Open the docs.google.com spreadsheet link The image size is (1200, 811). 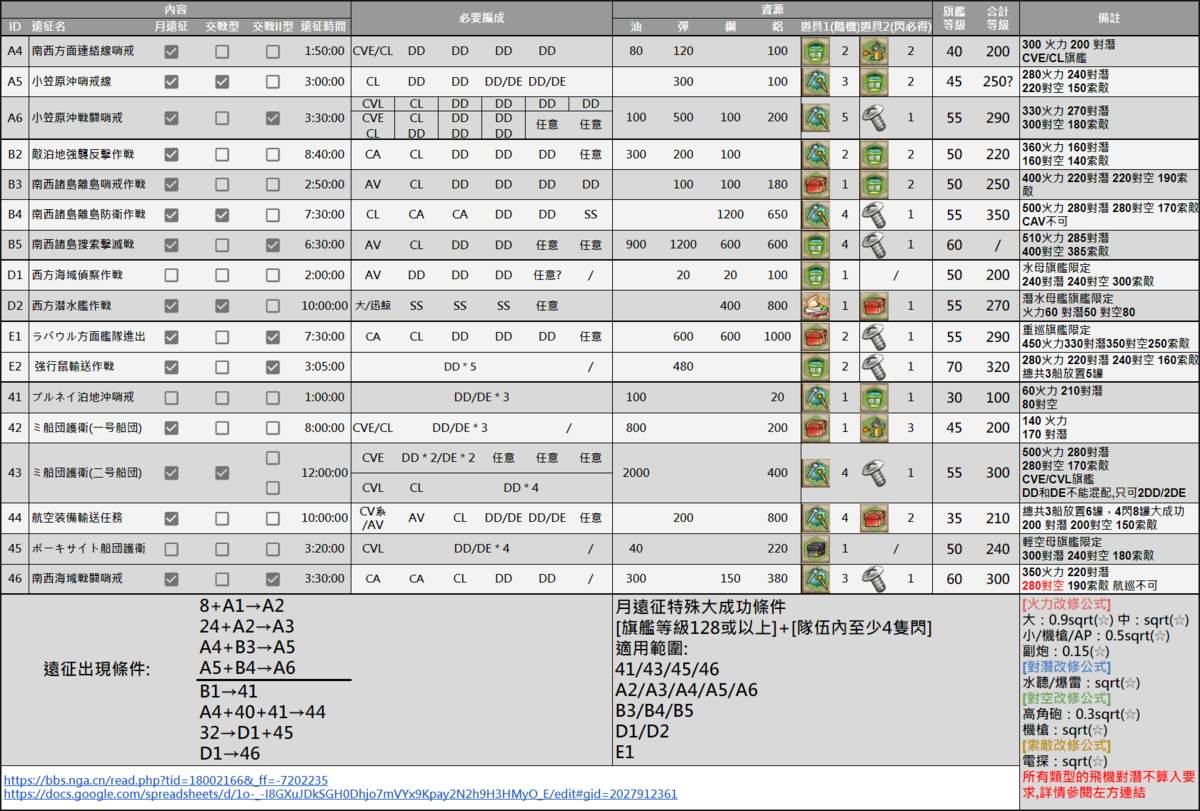click(x=340, y=794)
